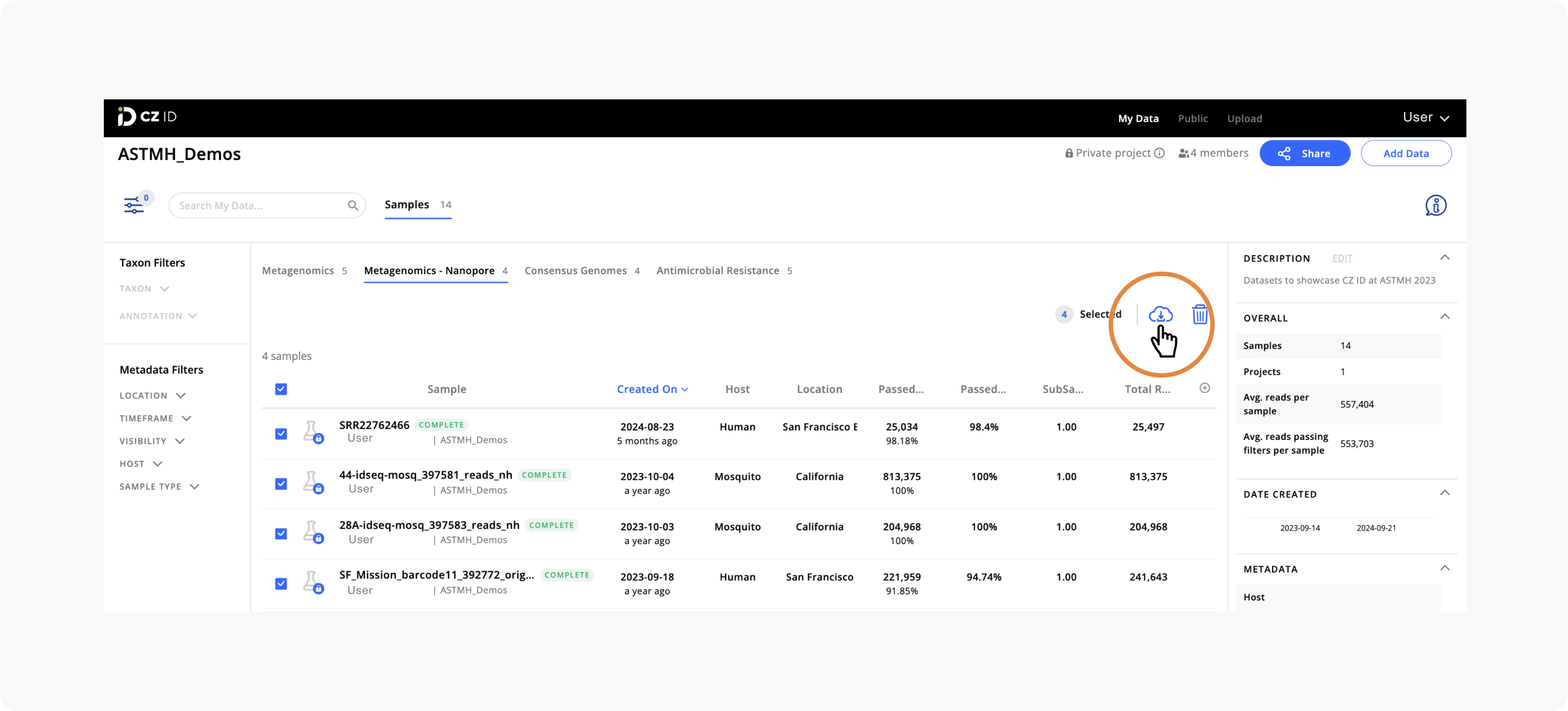This screenshot has width=1568, height=711.
Task: Open the User account menu
Action: [1426, 117]
